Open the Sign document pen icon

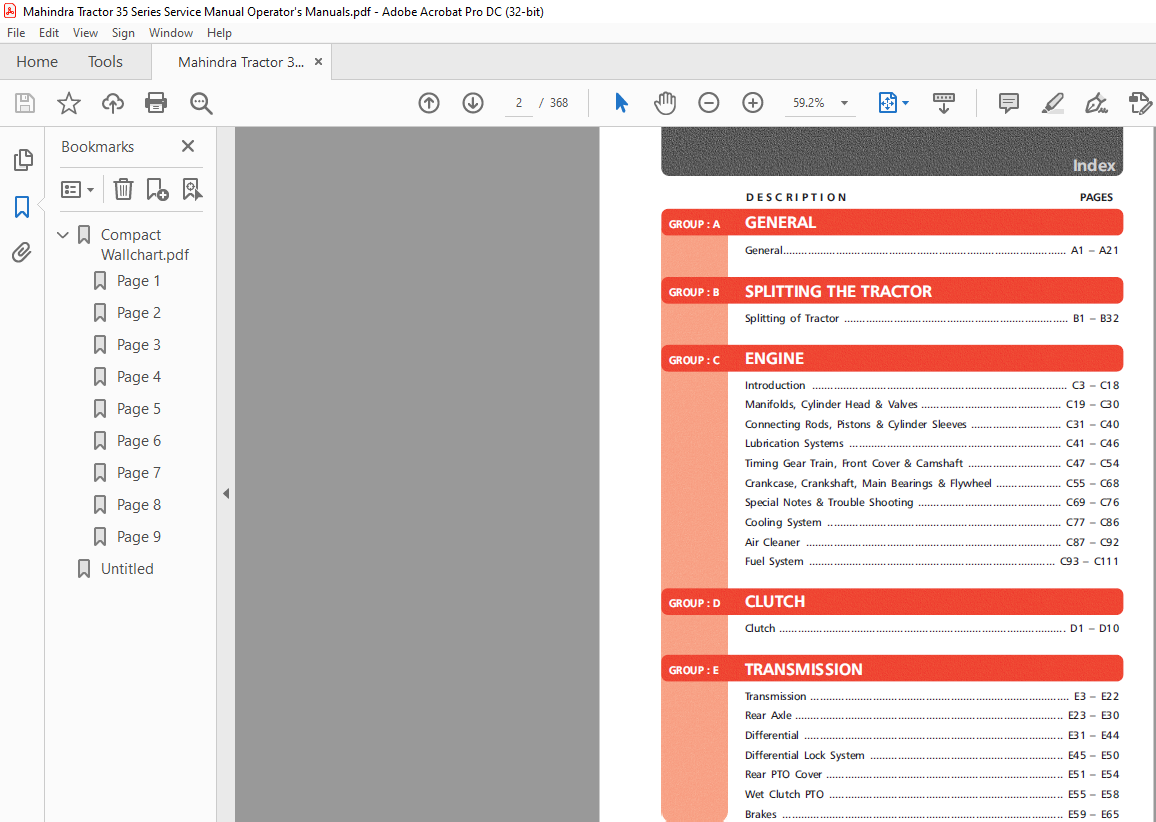coord(1096,102)
